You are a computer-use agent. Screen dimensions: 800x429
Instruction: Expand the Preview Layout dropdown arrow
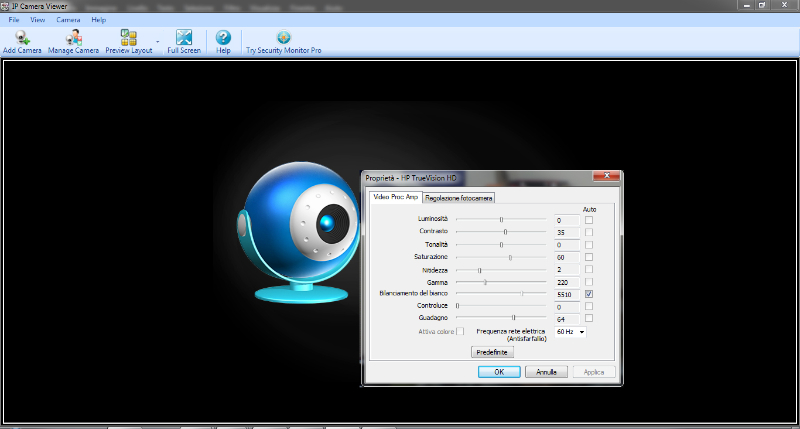tap(158, 42)
